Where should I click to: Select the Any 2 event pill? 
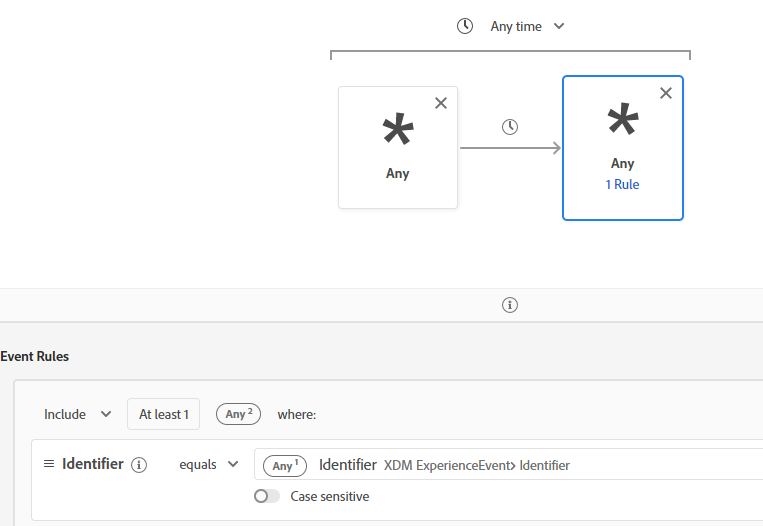(238, 414)
